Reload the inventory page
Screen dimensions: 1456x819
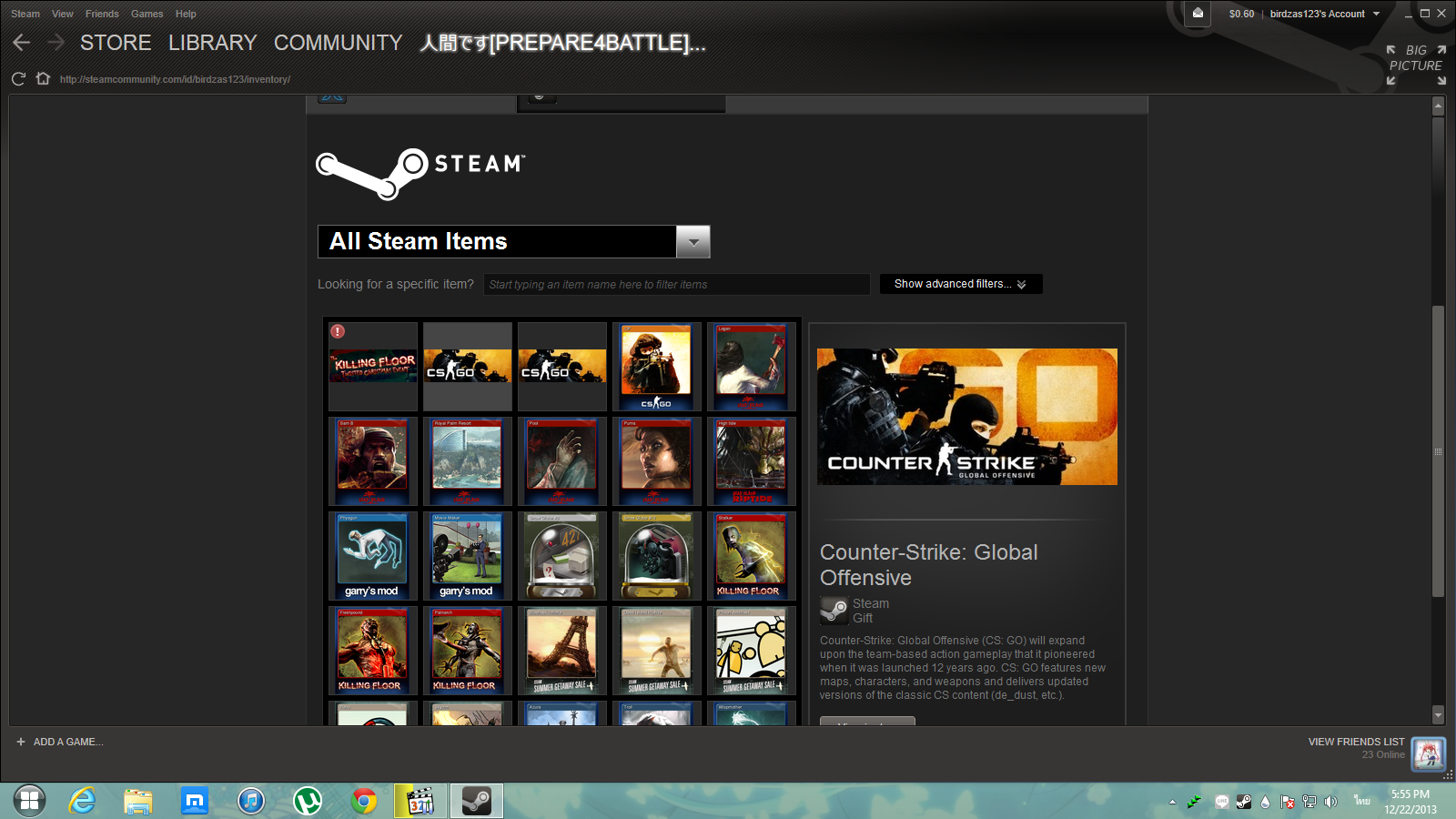pos(18,79)
